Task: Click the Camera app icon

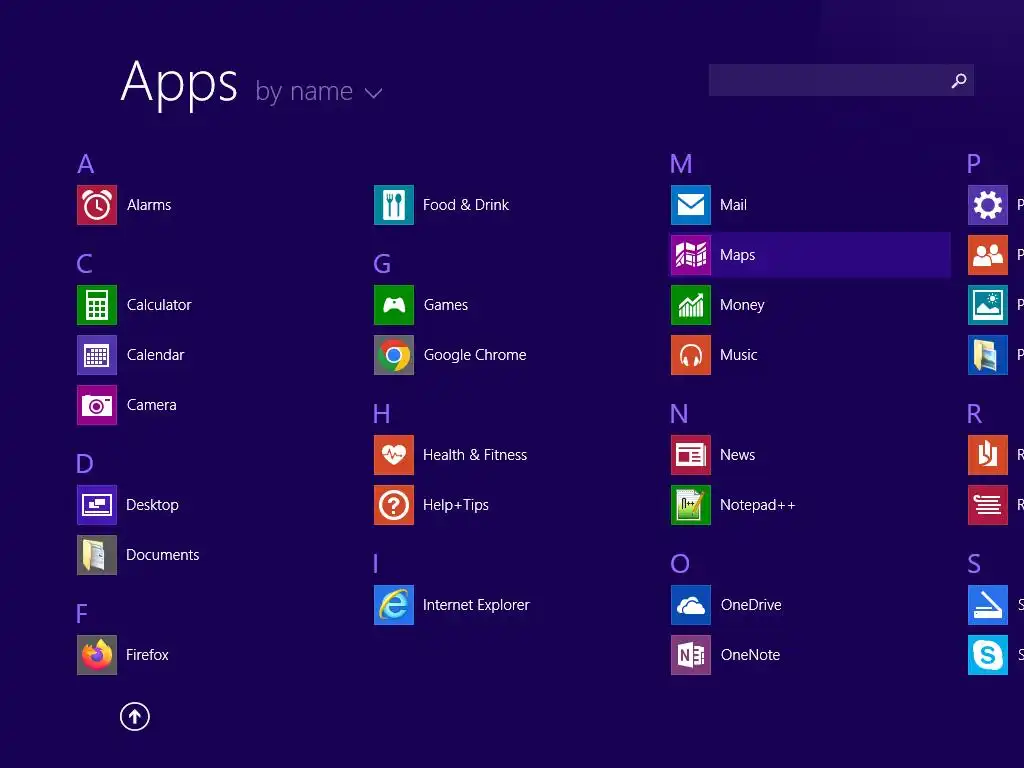Action: pyautogui.click(x=97, y=405)
